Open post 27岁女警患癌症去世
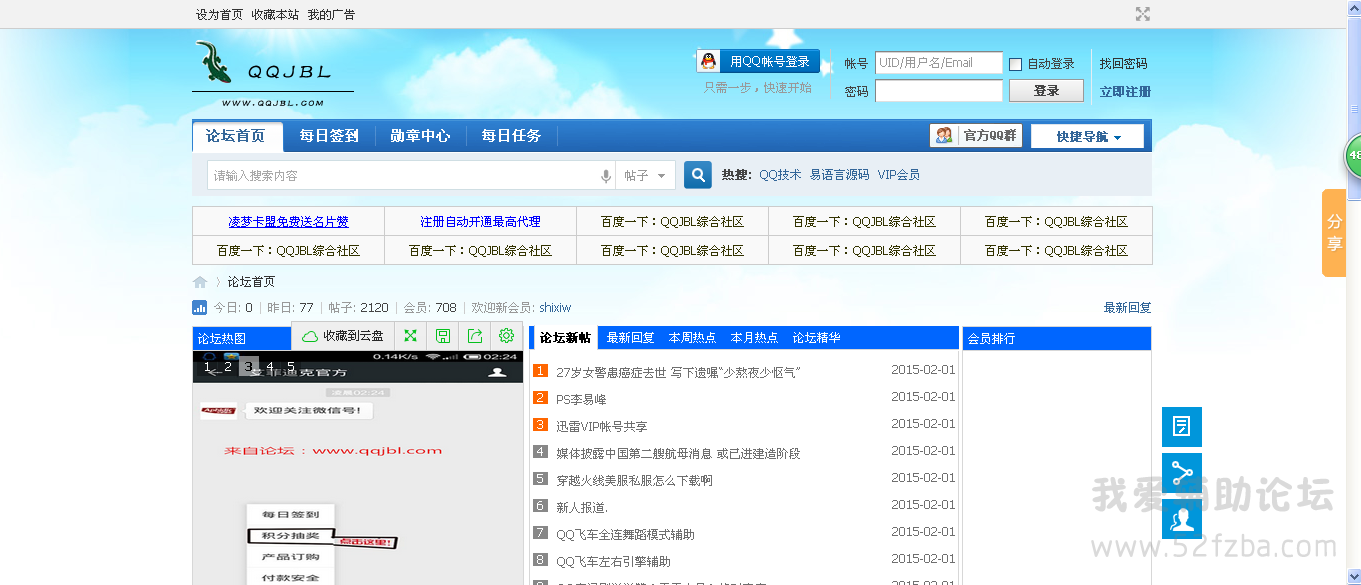 tap(678, 372)
